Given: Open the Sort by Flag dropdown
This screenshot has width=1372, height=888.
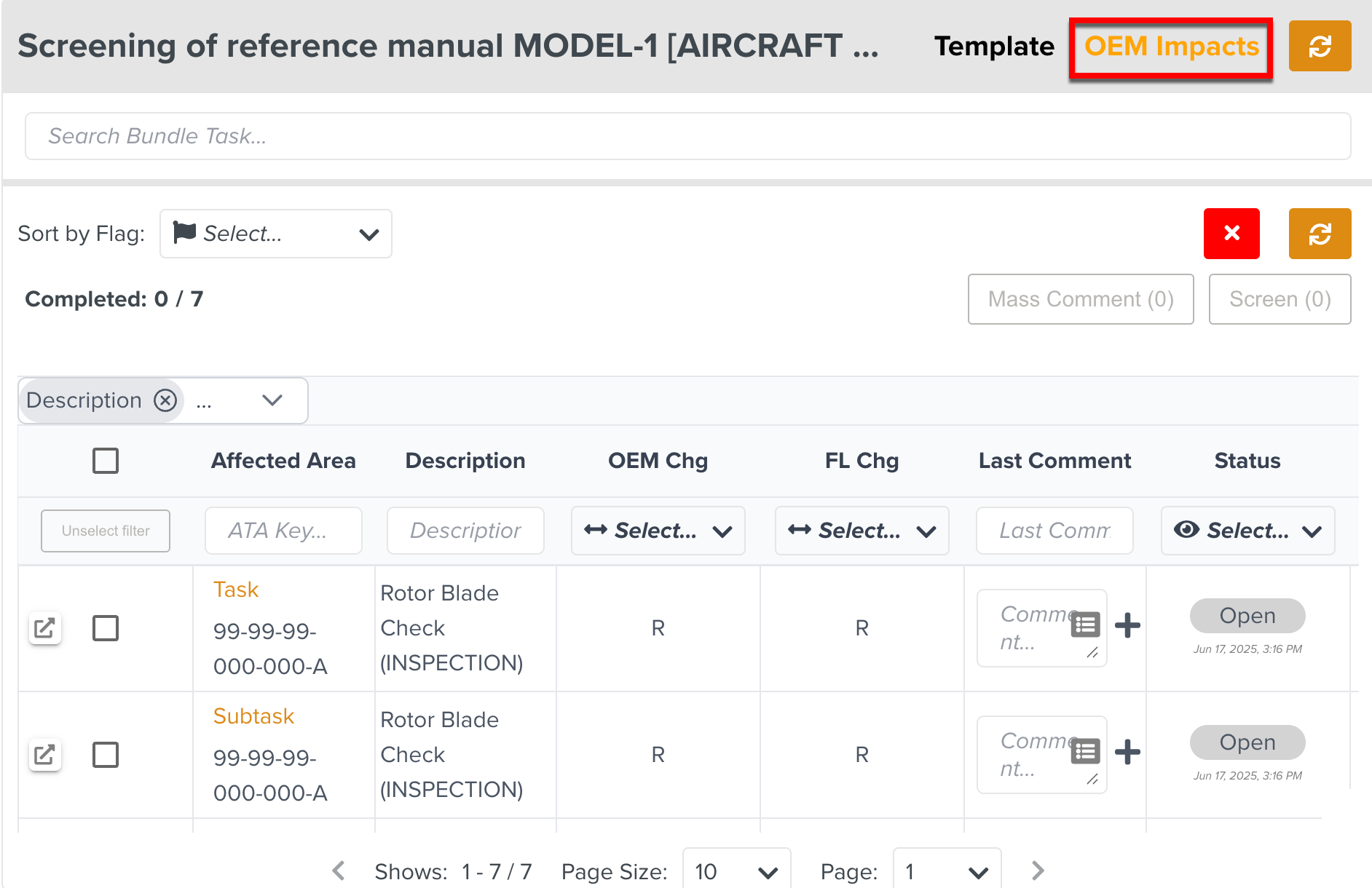Looking at the screenshot, I should pyautogui.click(x=275, y=234).
